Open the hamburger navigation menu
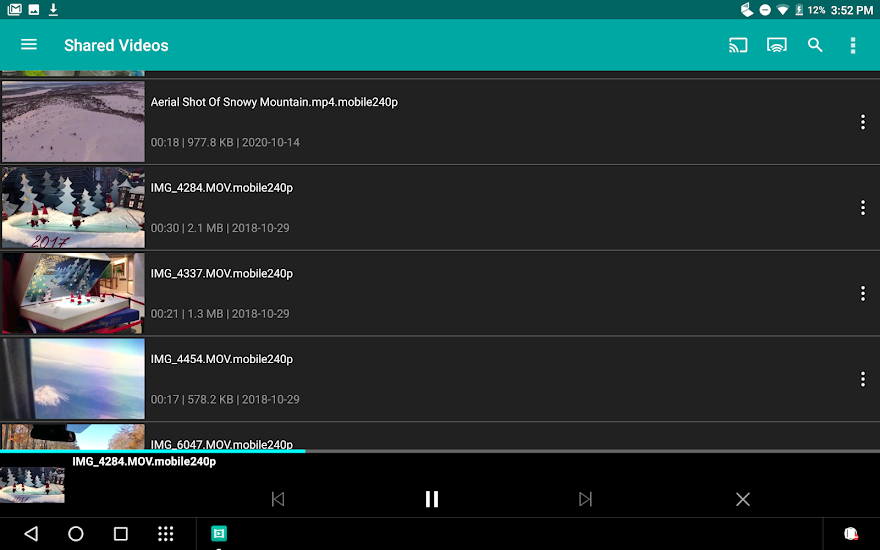Image resolution: width=880 pixels, height=550 pixels. click(29, 45)
